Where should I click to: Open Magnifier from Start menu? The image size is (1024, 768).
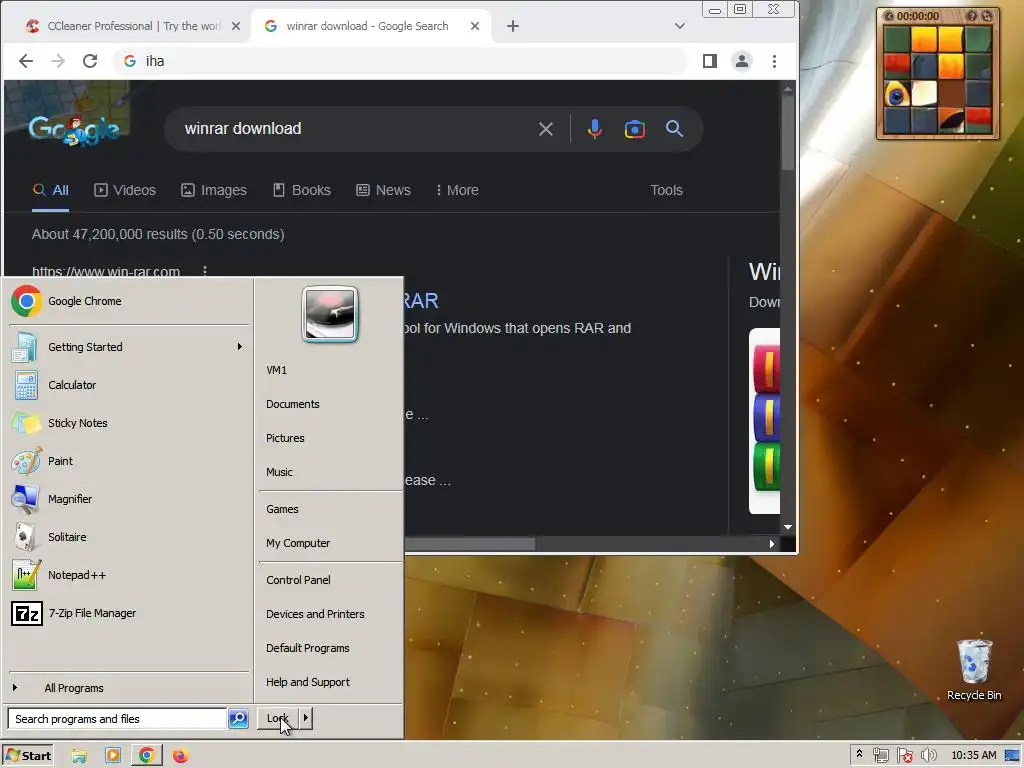click(129, 498)
